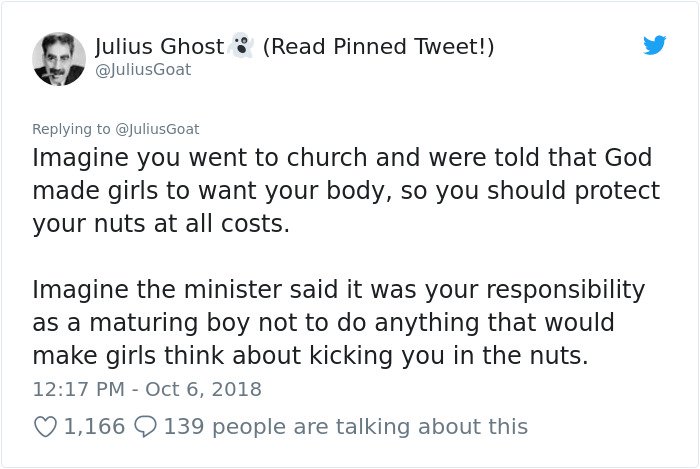Like the tweet with the heart icon
This screenshot has height=469, width=700.
pyautogui.click(x=45, y=427)
